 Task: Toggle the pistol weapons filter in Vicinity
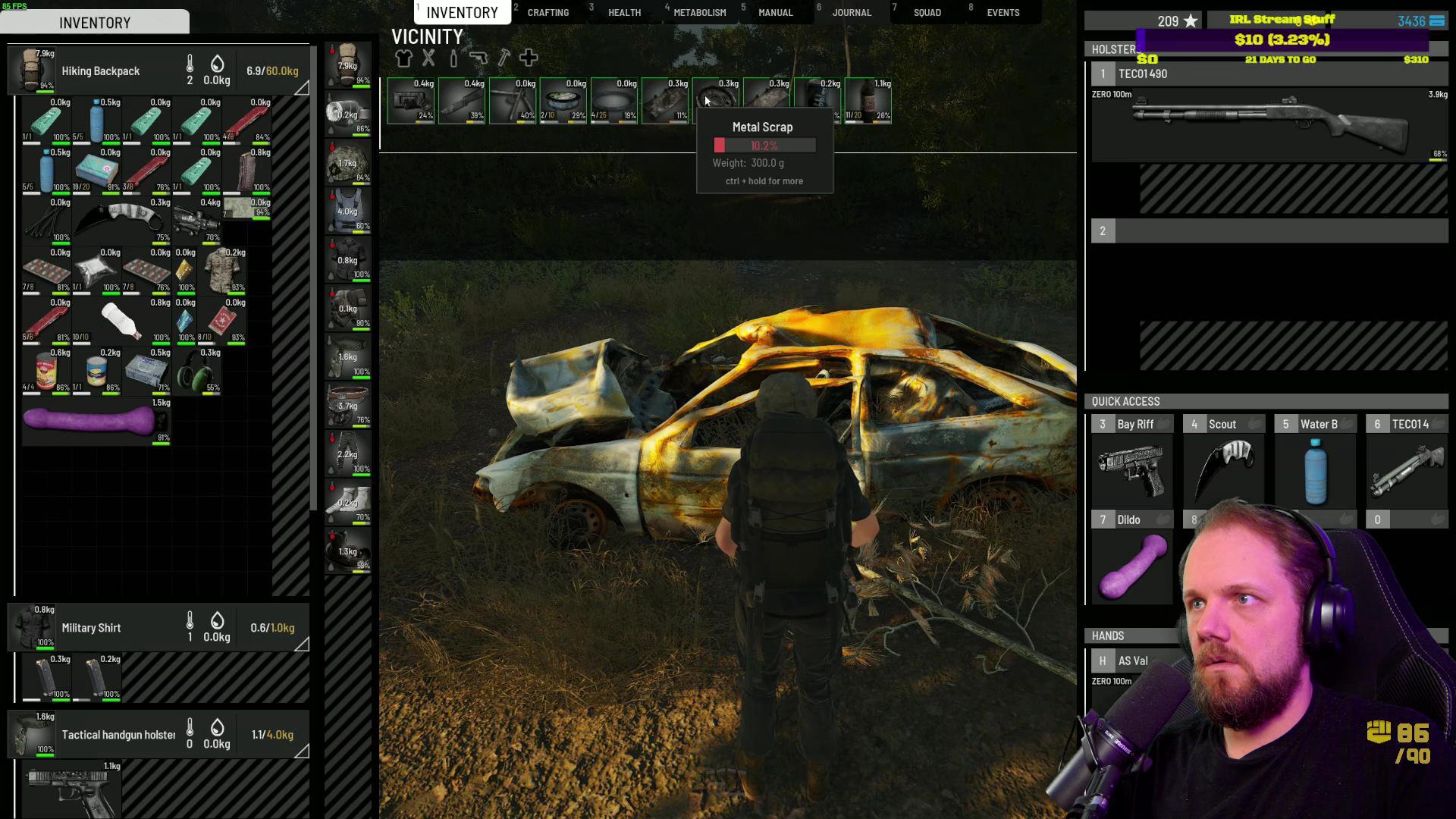[x=479, y=58]
